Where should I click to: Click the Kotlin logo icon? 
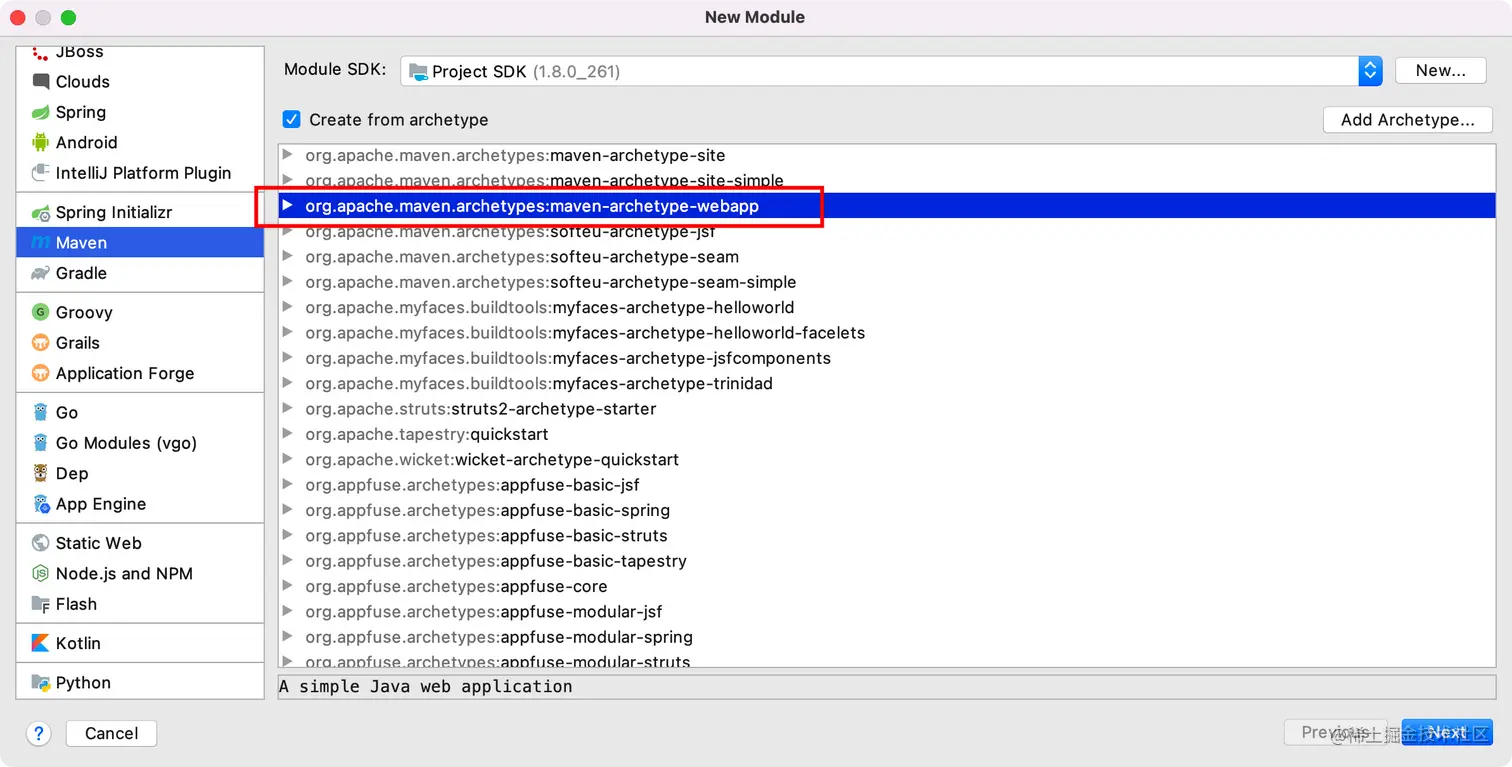(40, 643)
